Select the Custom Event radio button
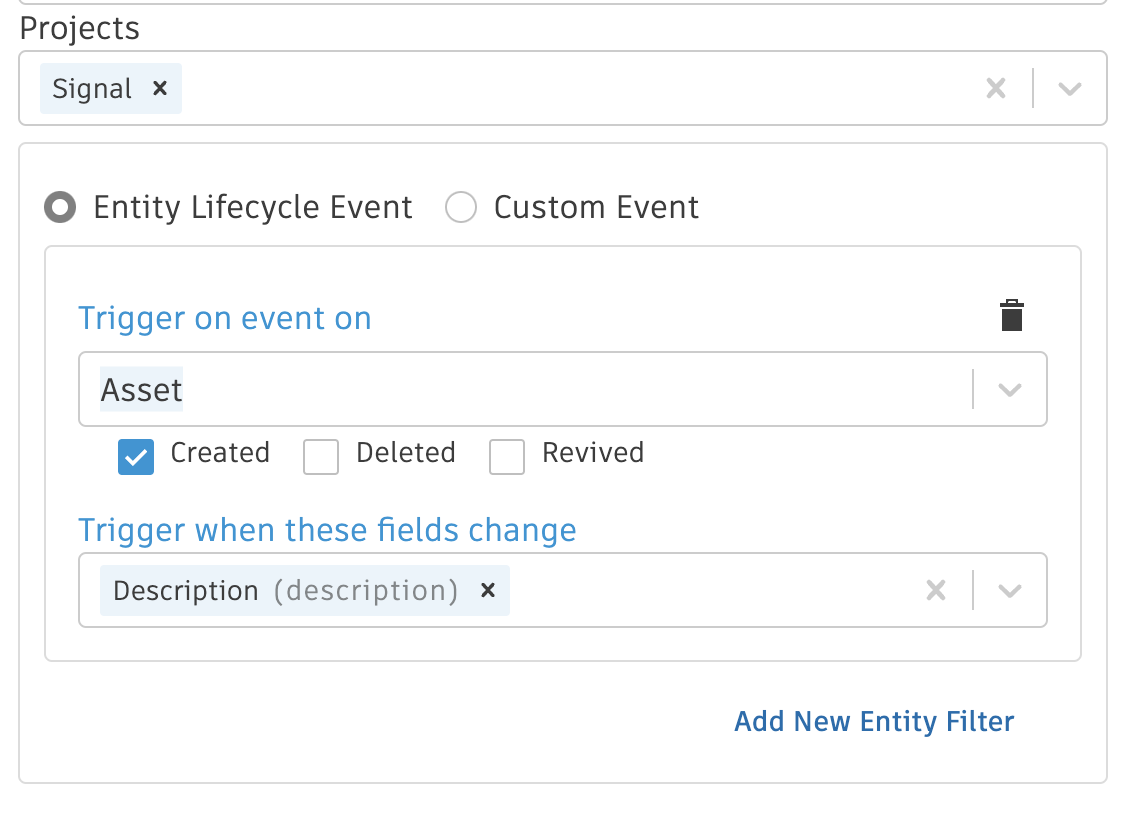The image size is (1144, 834). point(461,207)
